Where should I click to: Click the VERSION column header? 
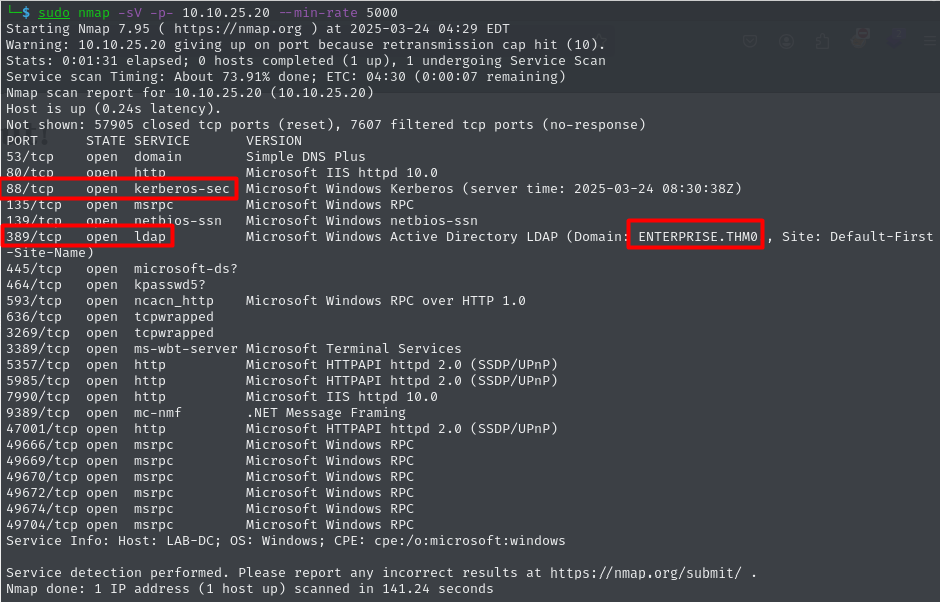(x=273, y=141)
